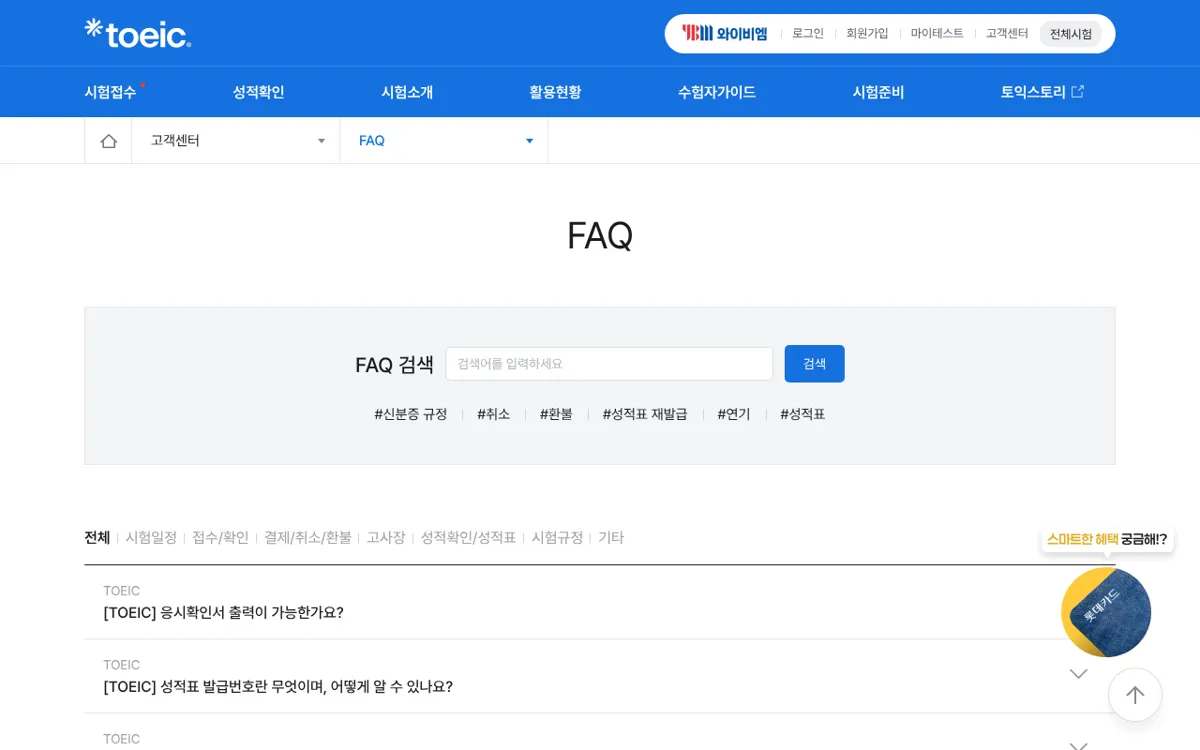This screenshot has width=1200, height=750.
Task: Open 시험소개 main menu
Action: pyautogui.click(x=407, y=92)
